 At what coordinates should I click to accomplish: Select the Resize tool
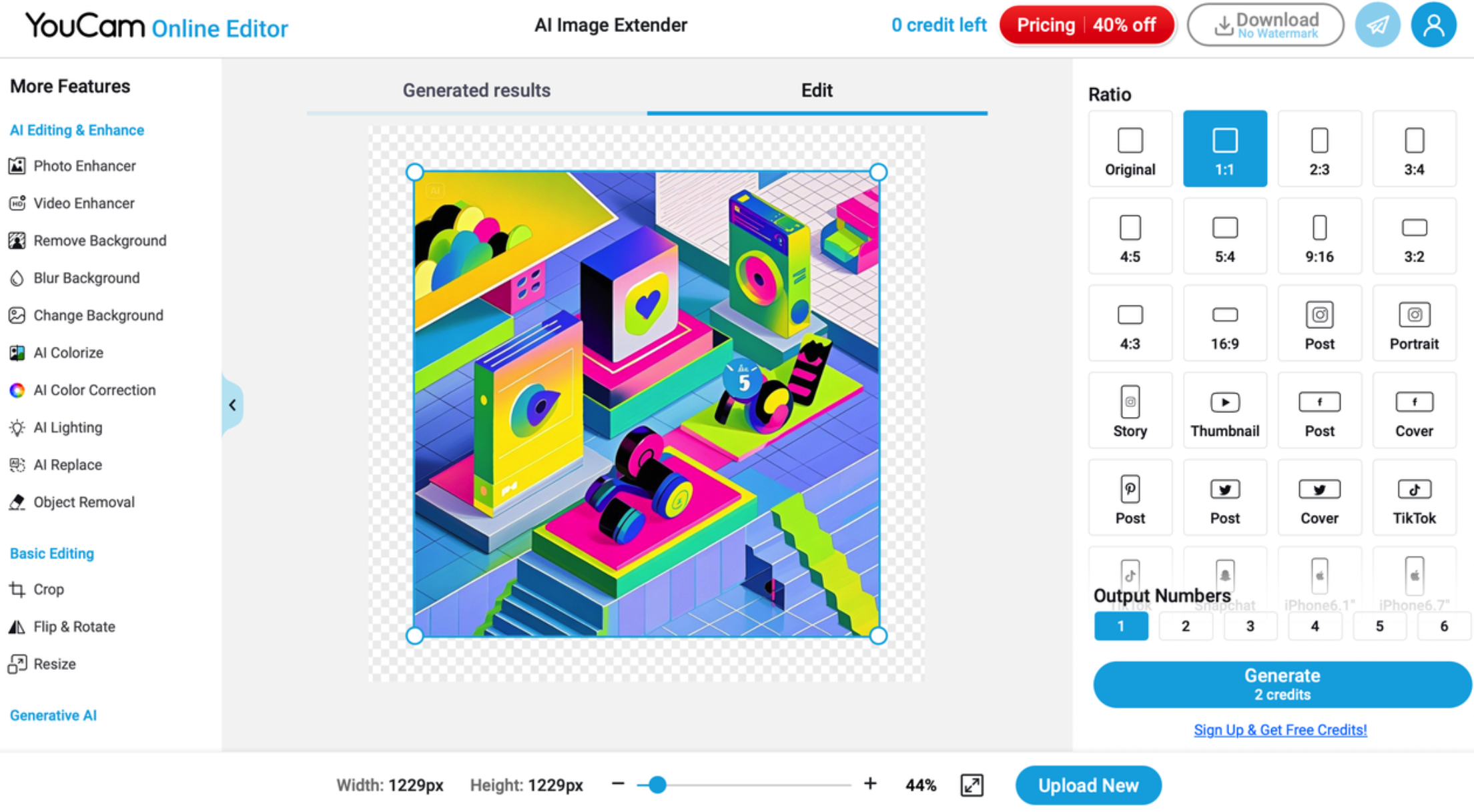[55, 664]
